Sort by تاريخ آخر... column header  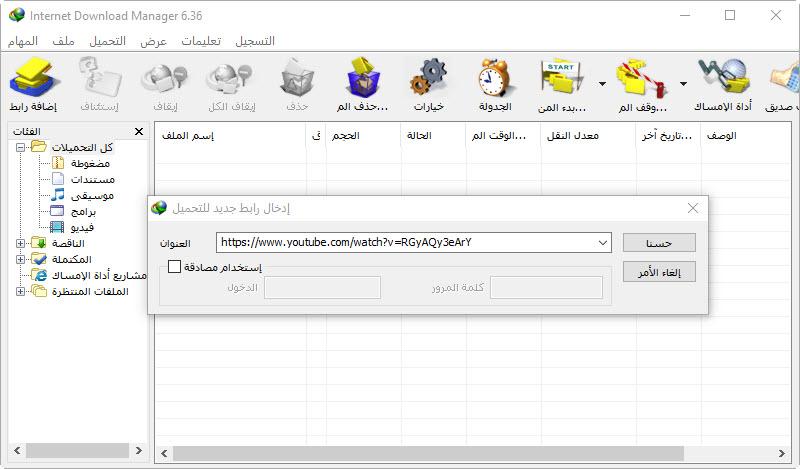coord(669,136)
